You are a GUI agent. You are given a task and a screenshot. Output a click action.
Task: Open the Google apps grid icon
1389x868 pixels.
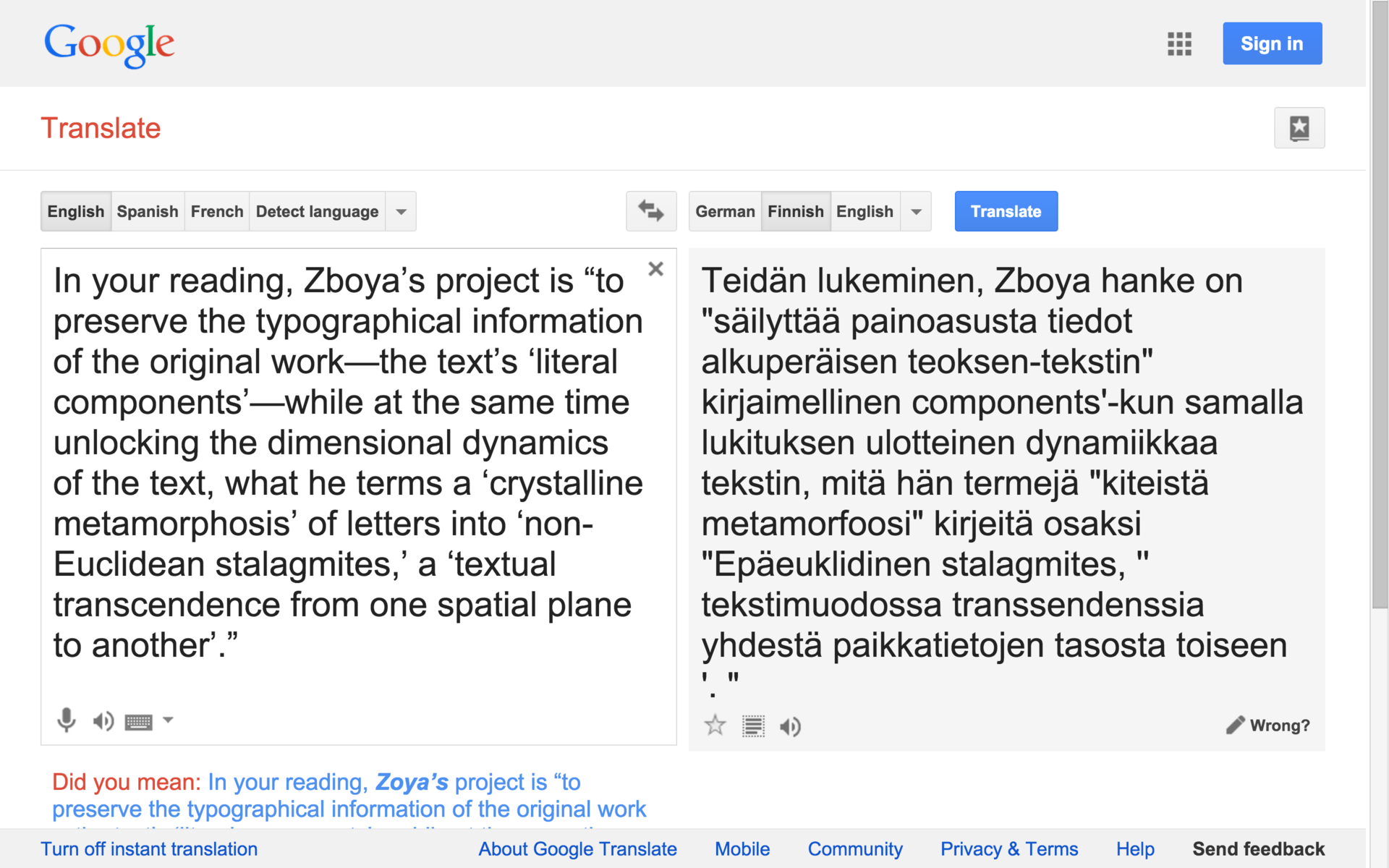[1179, 44]
